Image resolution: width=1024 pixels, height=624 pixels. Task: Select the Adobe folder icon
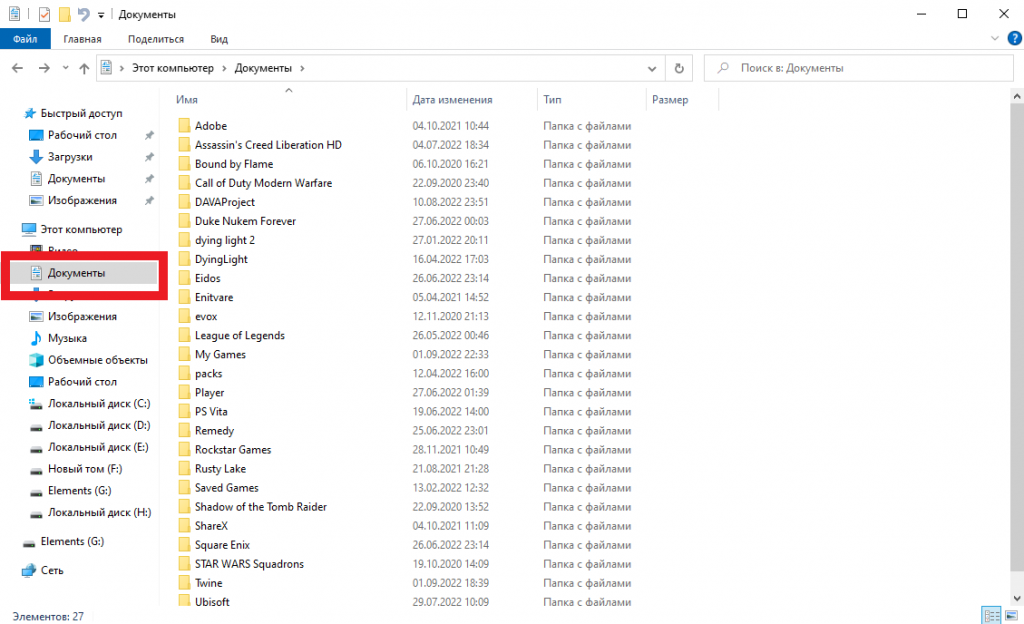coord(184,125)
